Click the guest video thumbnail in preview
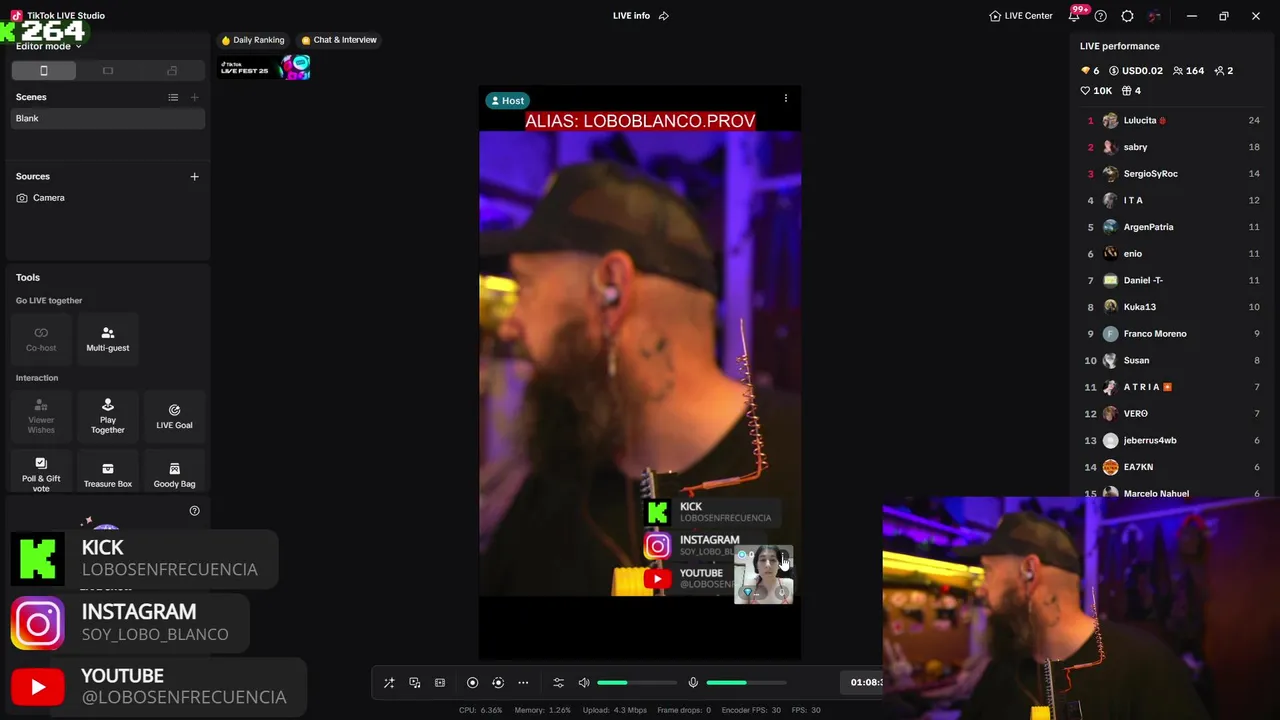 tap(764, 574)
